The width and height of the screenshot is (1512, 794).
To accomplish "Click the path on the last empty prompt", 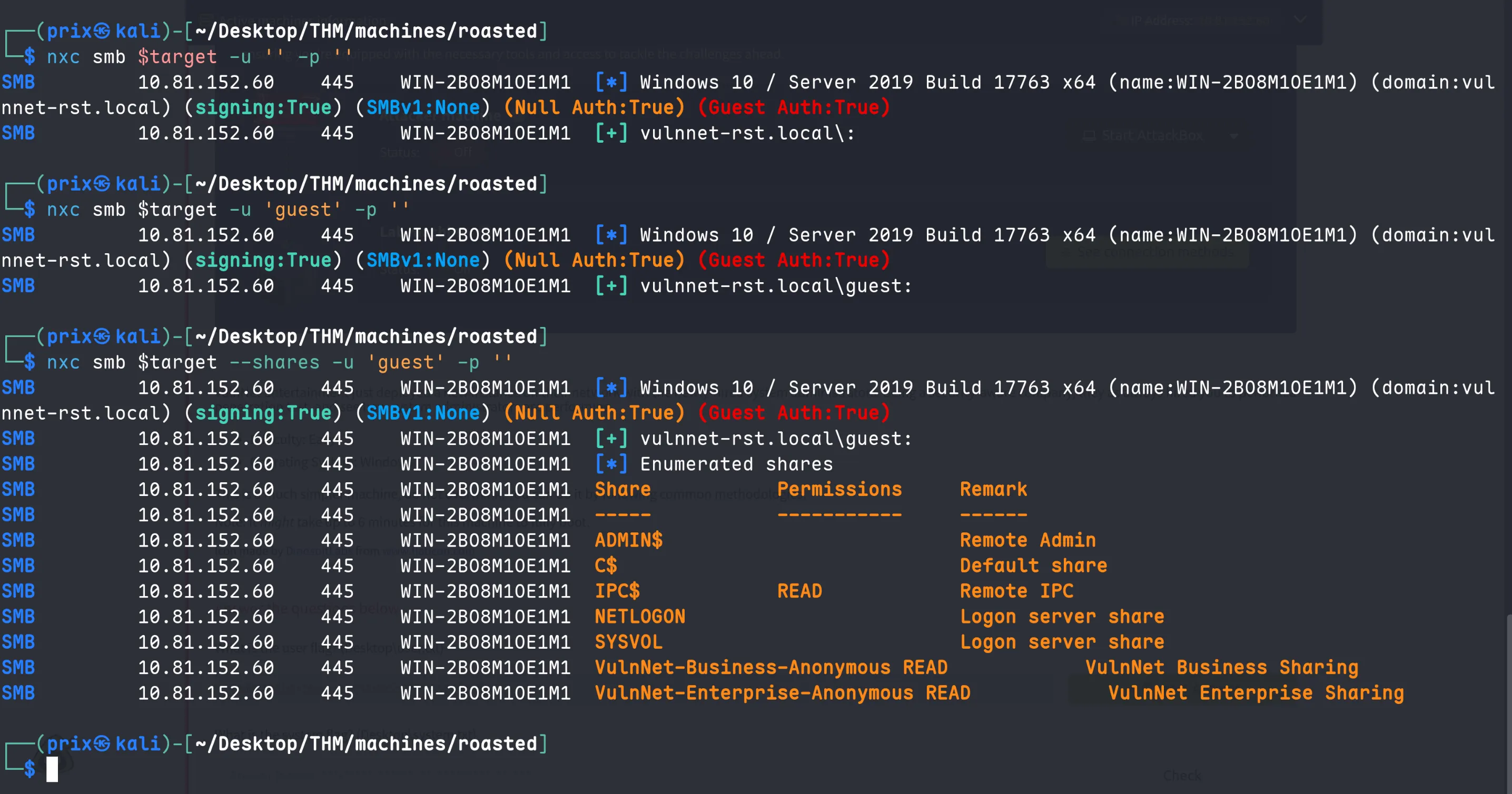I will pos(366,743).
